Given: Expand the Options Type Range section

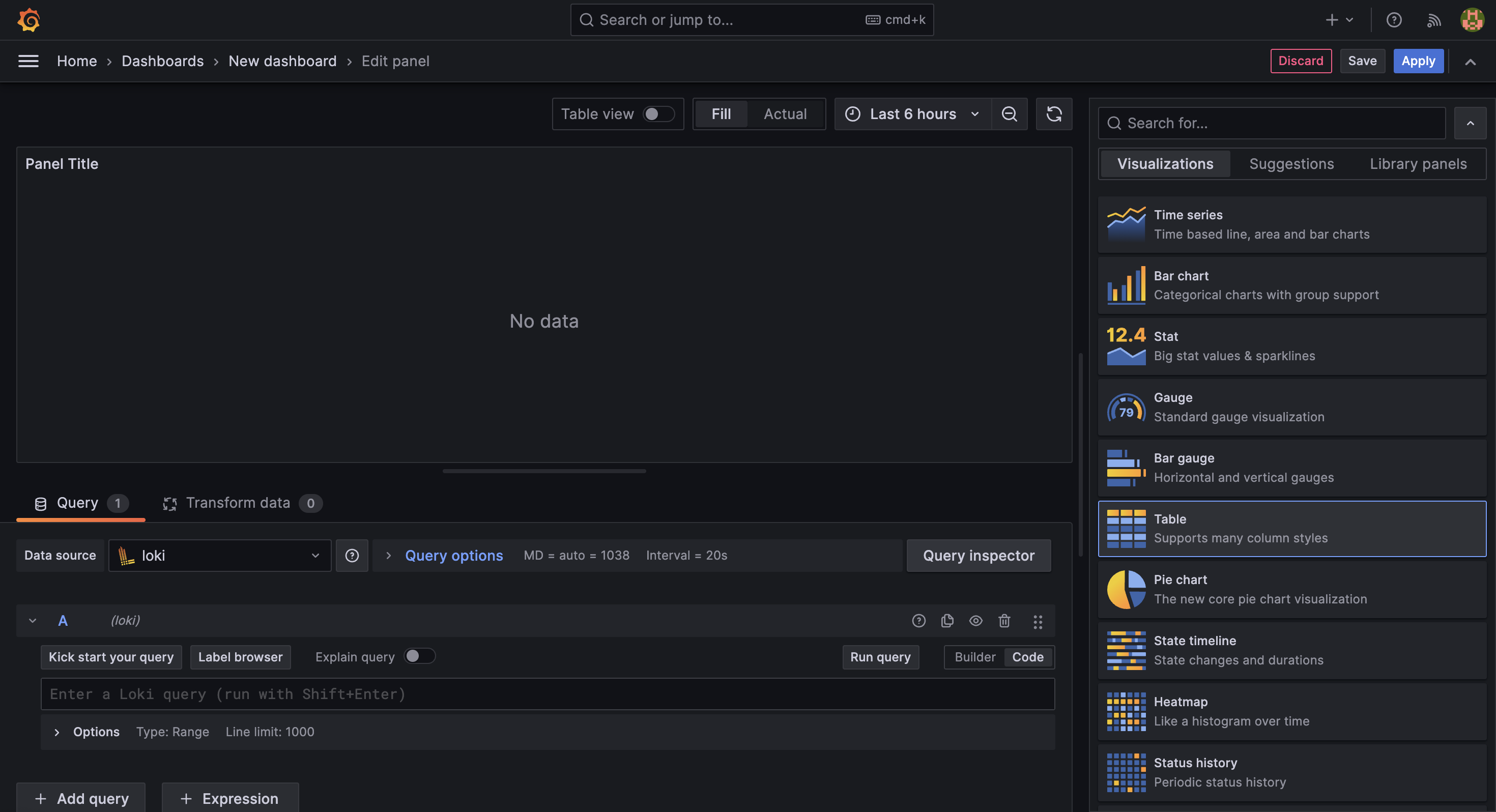Looking at the screenshot, I should click(x=547, y=733).
